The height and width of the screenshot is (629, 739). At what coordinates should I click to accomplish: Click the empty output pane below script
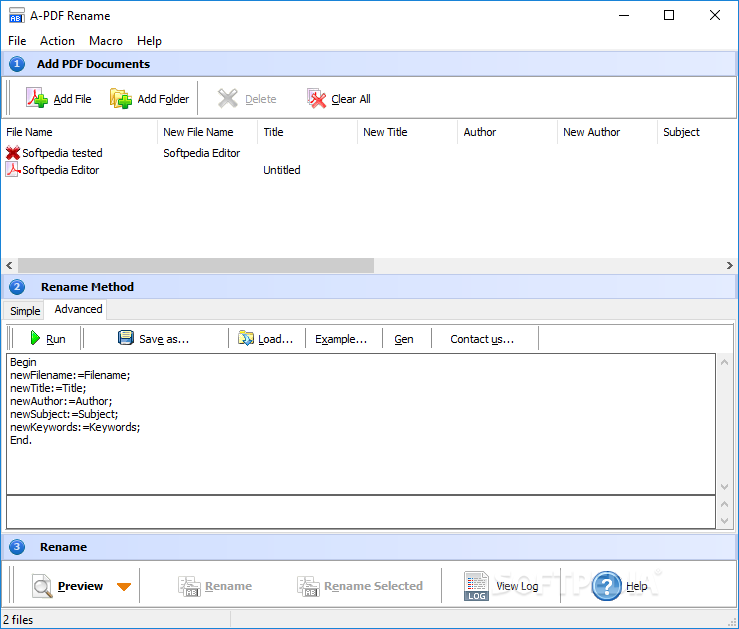(x=361, y=512)
